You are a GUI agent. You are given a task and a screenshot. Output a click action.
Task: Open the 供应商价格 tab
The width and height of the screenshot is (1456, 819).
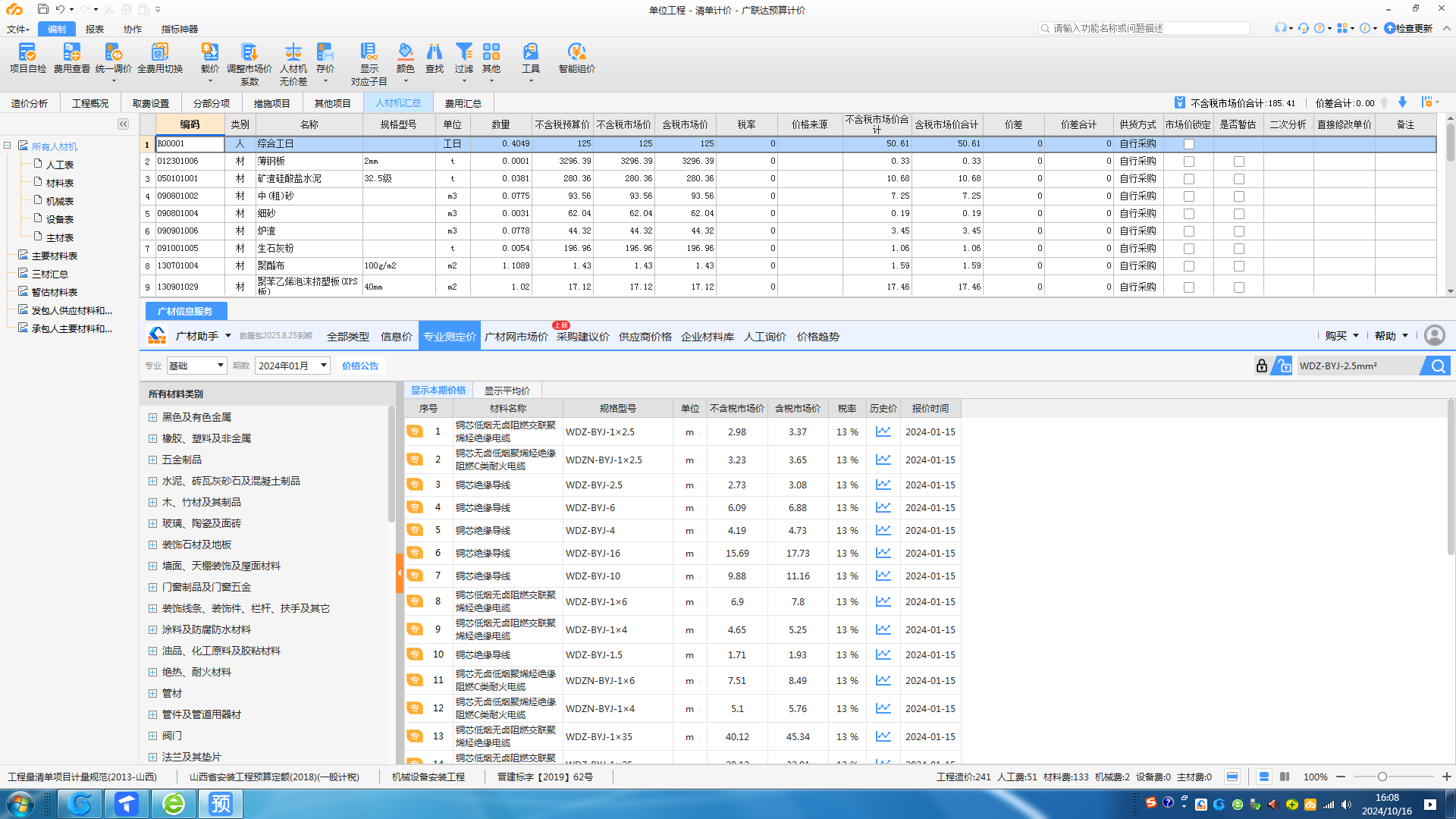645,336
